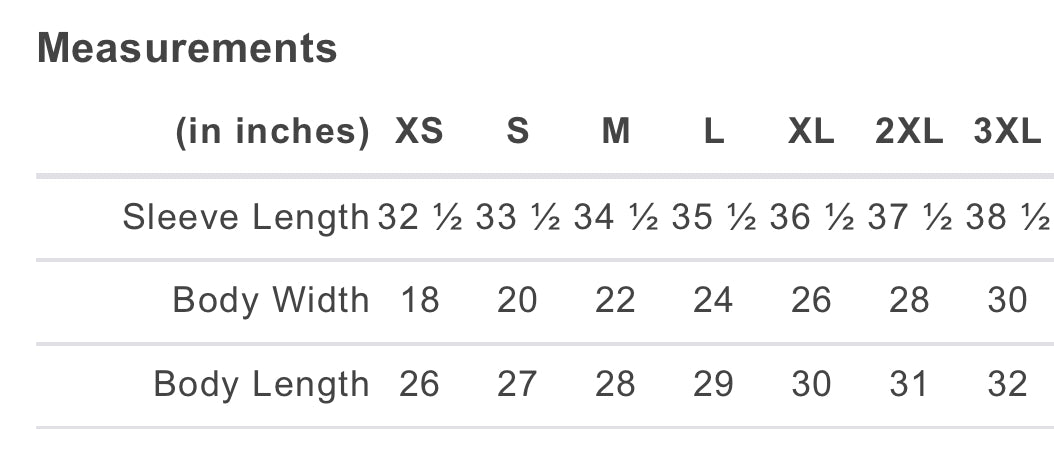Click the Body Width row label
Viewport: 1054px width, 470px height.
[271, 300]
